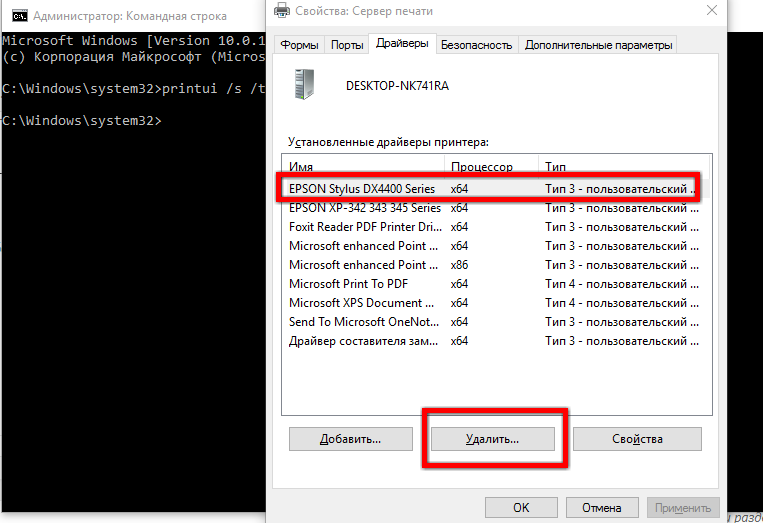
Task: Click the Тип 4 cell of Microsoft Print To PDF
Action: click(x=622, y=284)
